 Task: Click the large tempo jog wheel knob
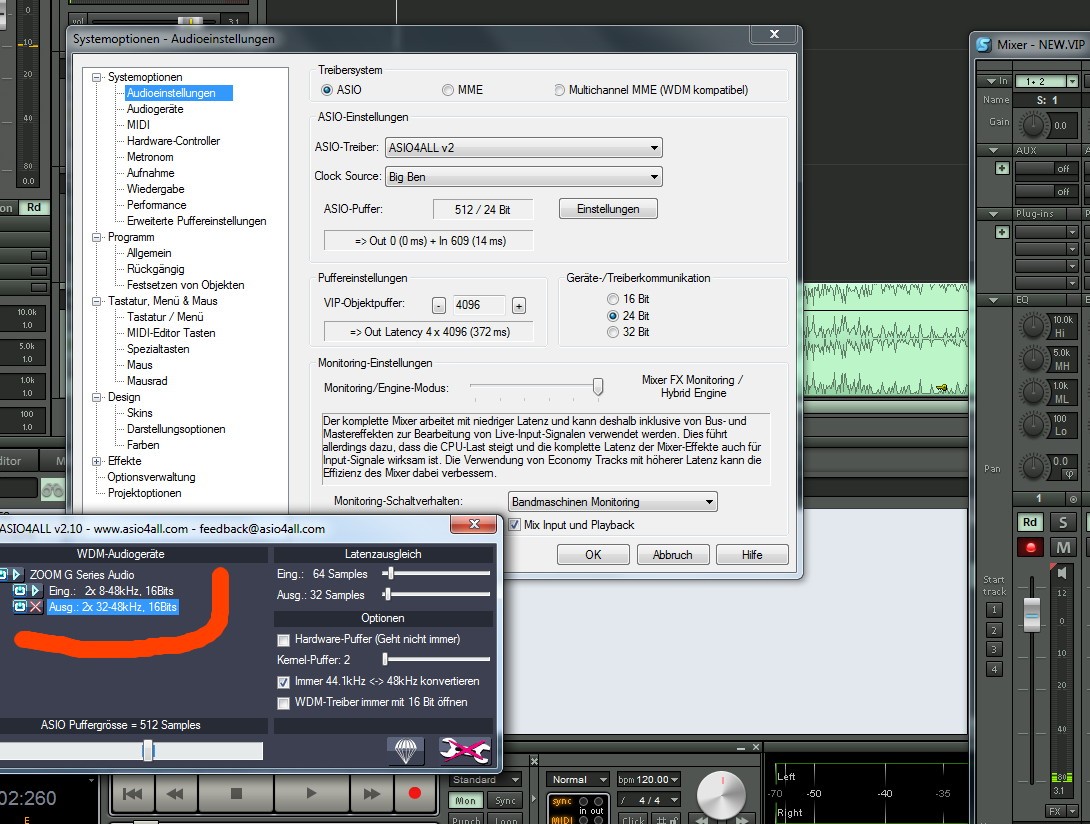click(721, 795)
